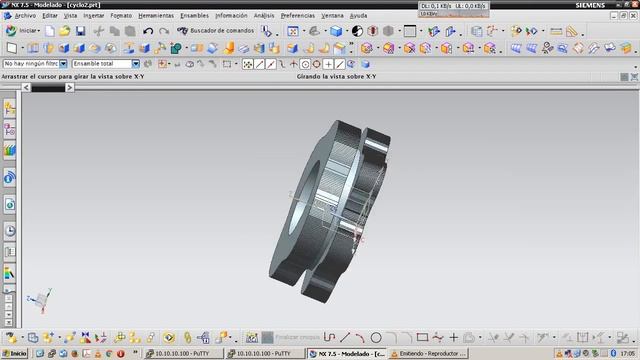Image resolution: width=640 pixels, height=360 pixels.
Task: Open the Assembly Navigator in left sidebar
Action: (x=9, y=109)
